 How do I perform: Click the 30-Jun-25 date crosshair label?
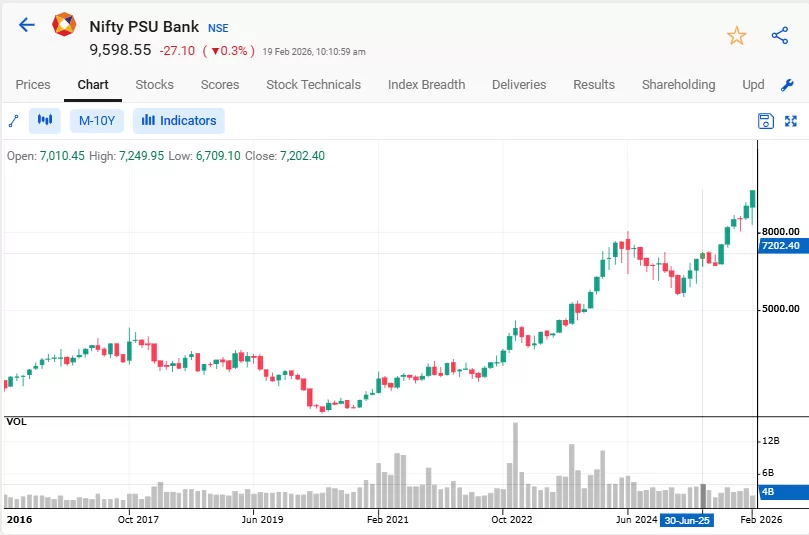(687, 520)
